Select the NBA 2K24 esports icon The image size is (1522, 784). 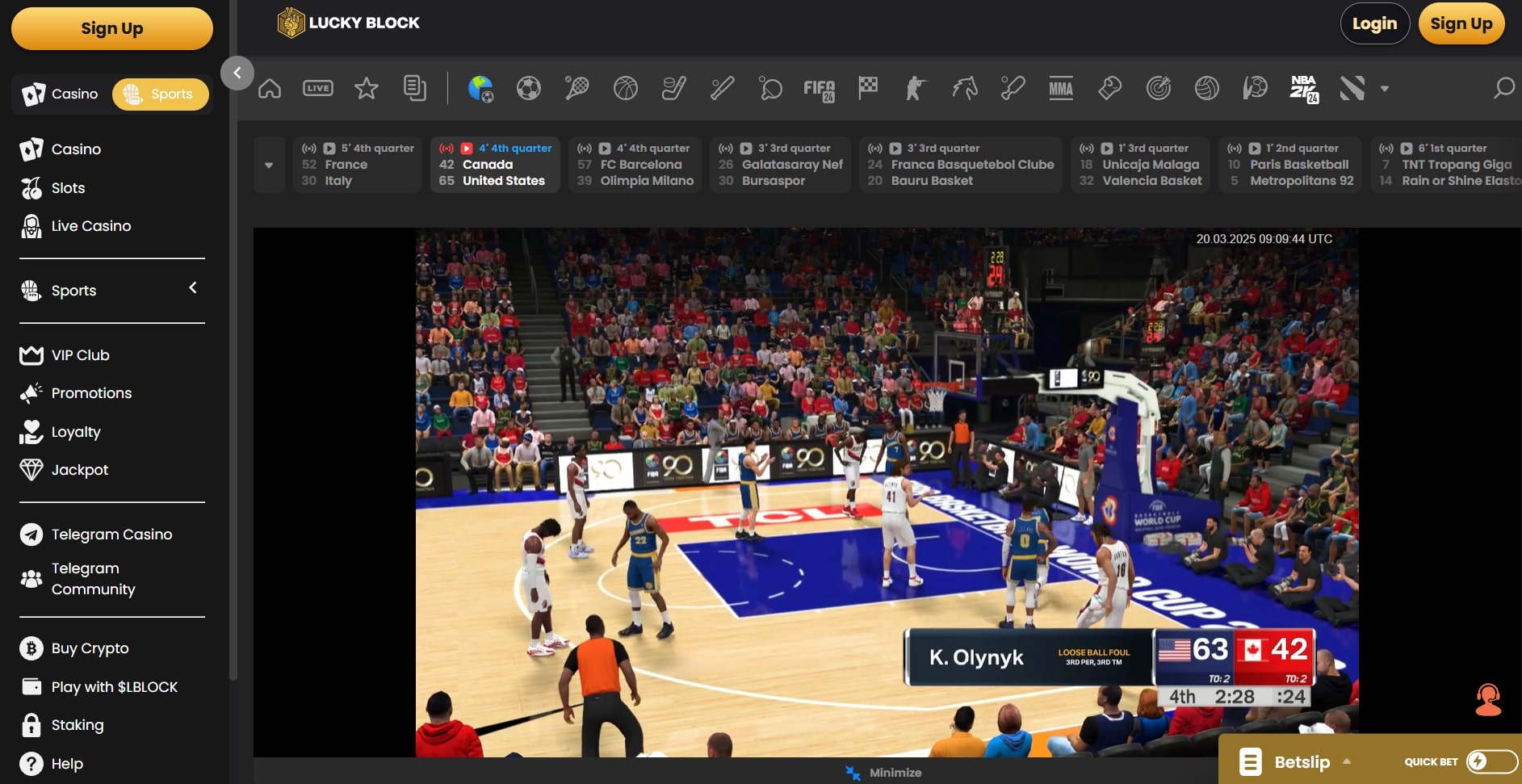pos(1305,89)
